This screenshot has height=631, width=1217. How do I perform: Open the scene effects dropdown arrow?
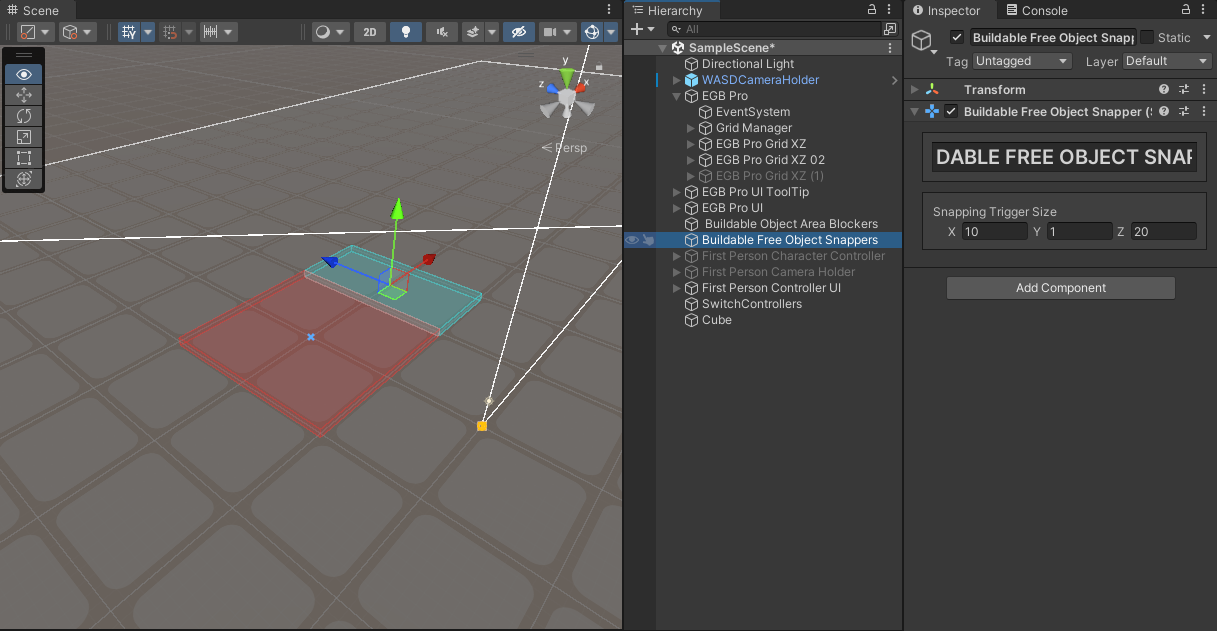(491, 32)
